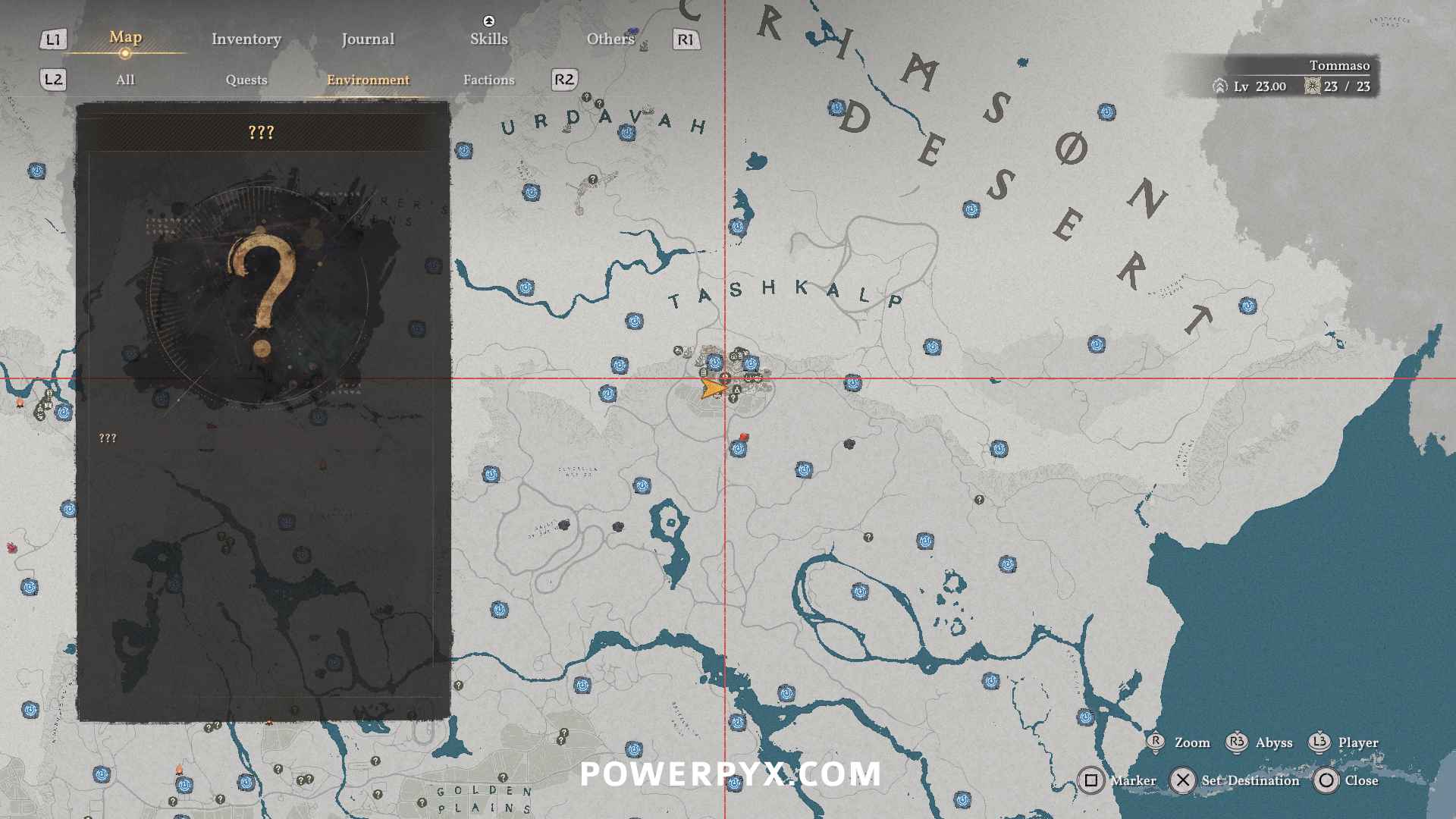Click the circle Close button icon
This screenshot has height=819, width=1456.
pos(1326,780)
